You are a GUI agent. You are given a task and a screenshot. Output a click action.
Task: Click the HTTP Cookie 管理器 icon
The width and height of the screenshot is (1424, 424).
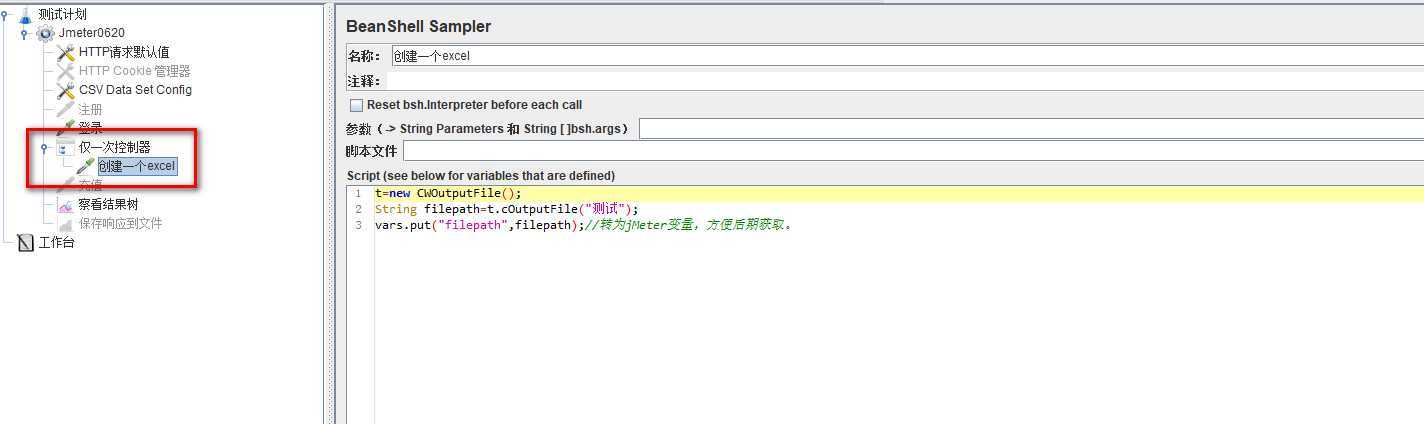click(x=65, y=71)
